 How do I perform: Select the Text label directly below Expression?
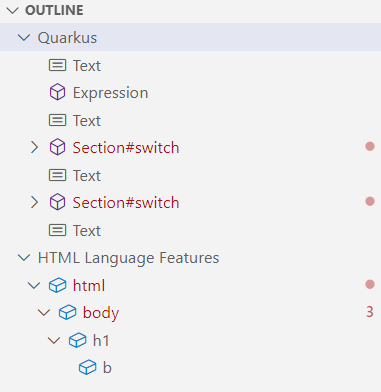click(87, 121)
